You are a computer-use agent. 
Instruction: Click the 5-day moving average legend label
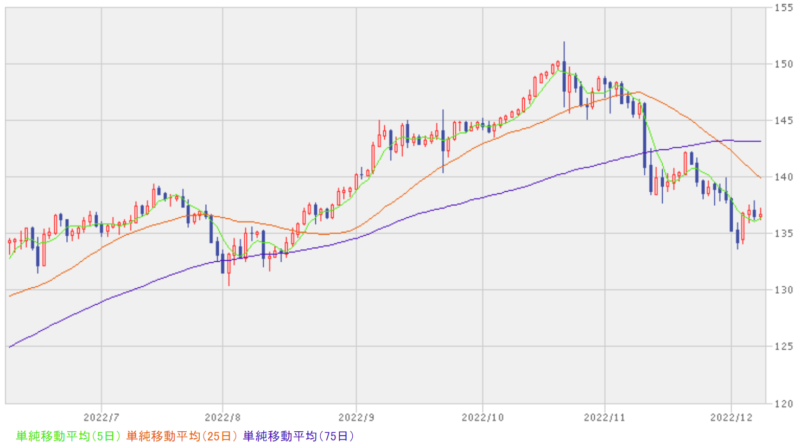click(x=68, y=436)
